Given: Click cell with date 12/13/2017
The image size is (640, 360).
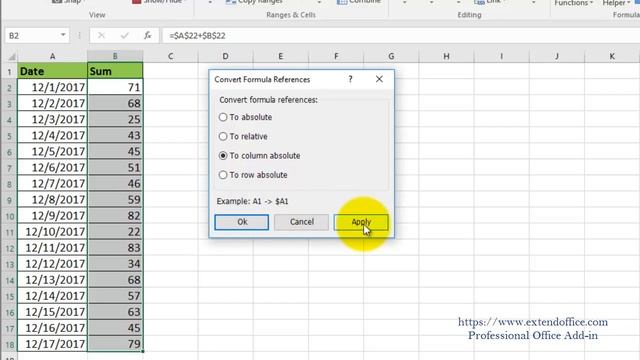Looking at the screenshot, I should click(52, 280).
